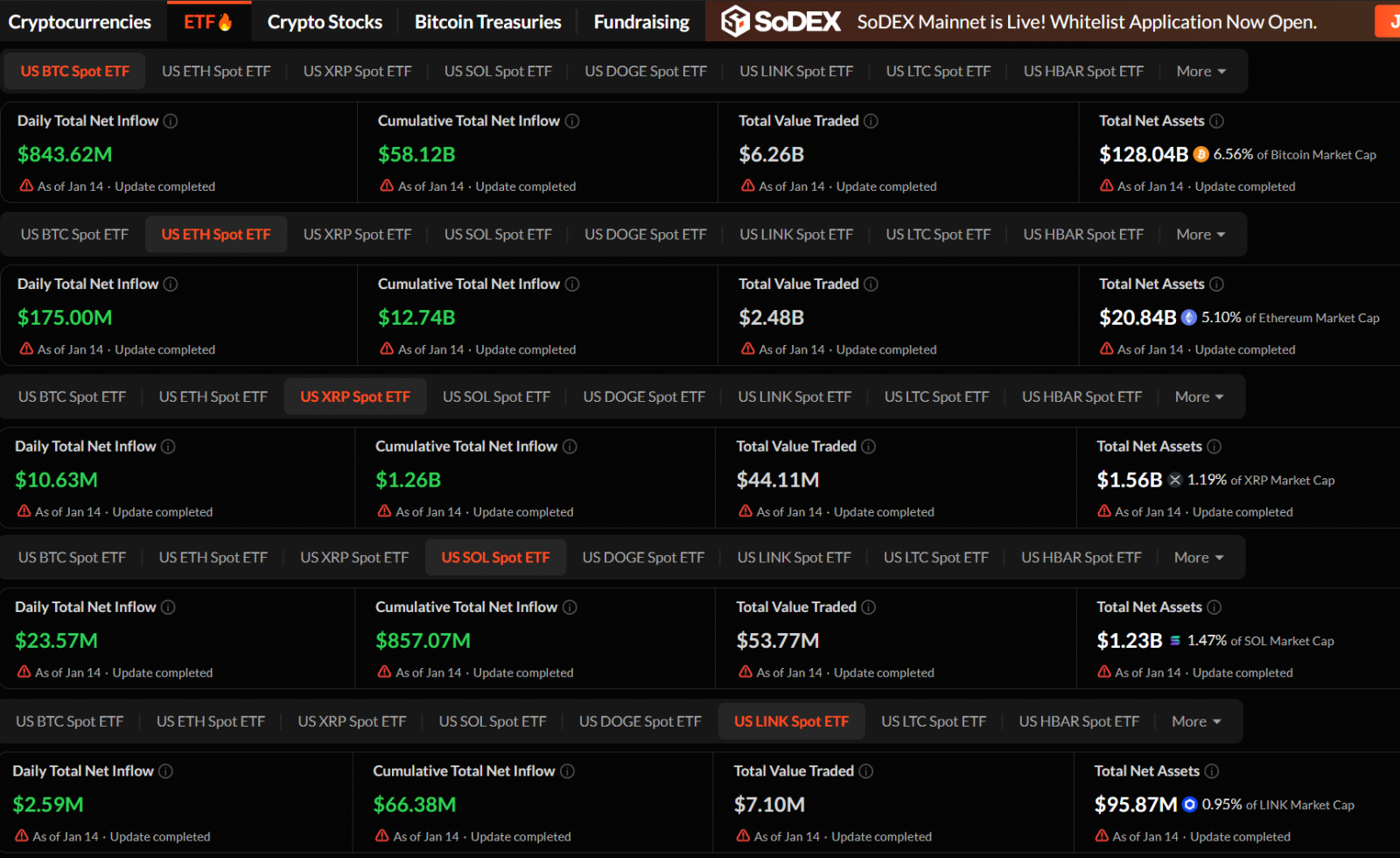Click the warning icon under the $843.62M inflow
This screenshot has height=858, width=1400.
pos(26,186)
